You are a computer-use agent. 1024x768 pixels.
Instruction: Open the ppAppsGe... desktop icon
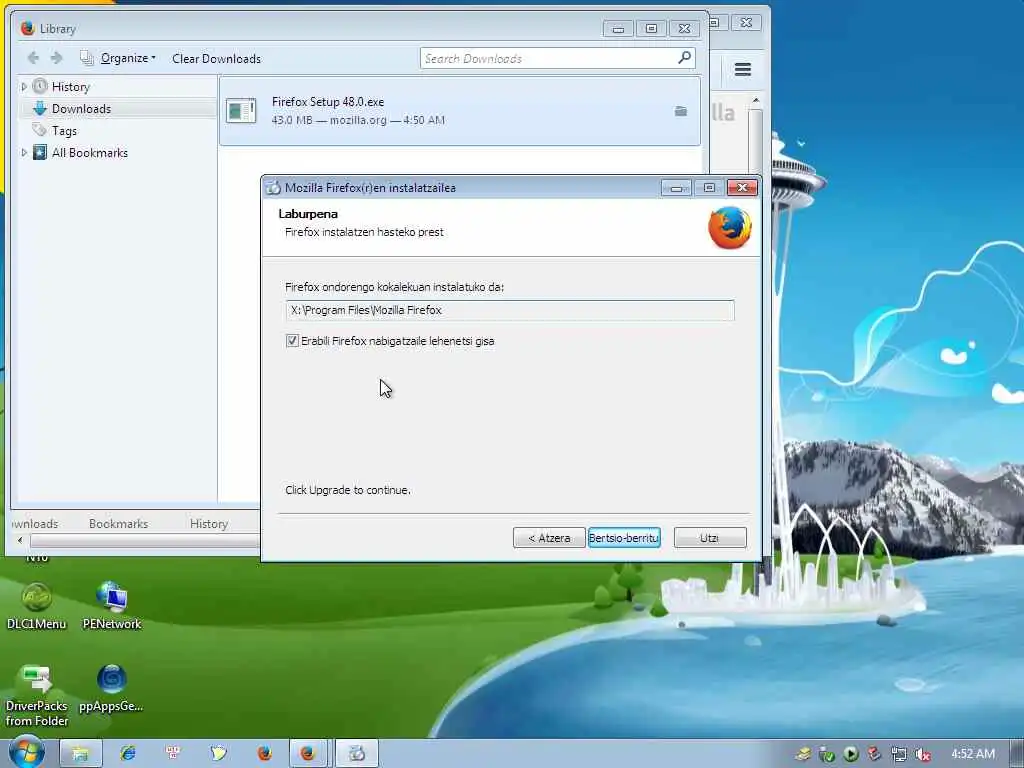pos(111,688)
